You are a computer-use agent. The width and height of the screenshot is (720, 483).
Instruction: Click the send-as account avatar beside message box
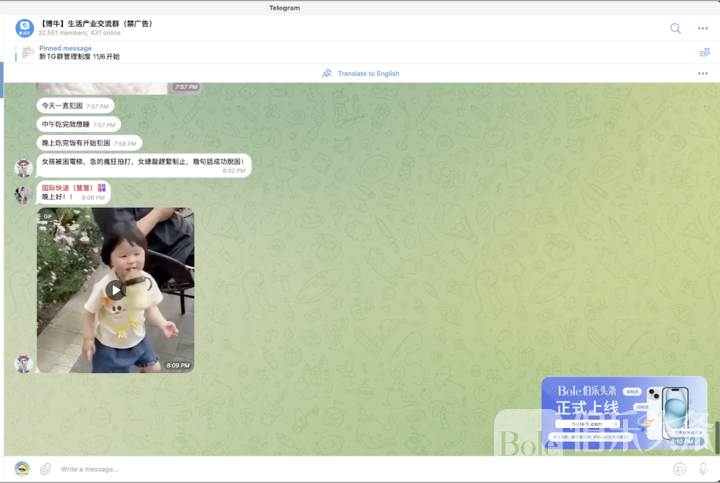point(22,468)
